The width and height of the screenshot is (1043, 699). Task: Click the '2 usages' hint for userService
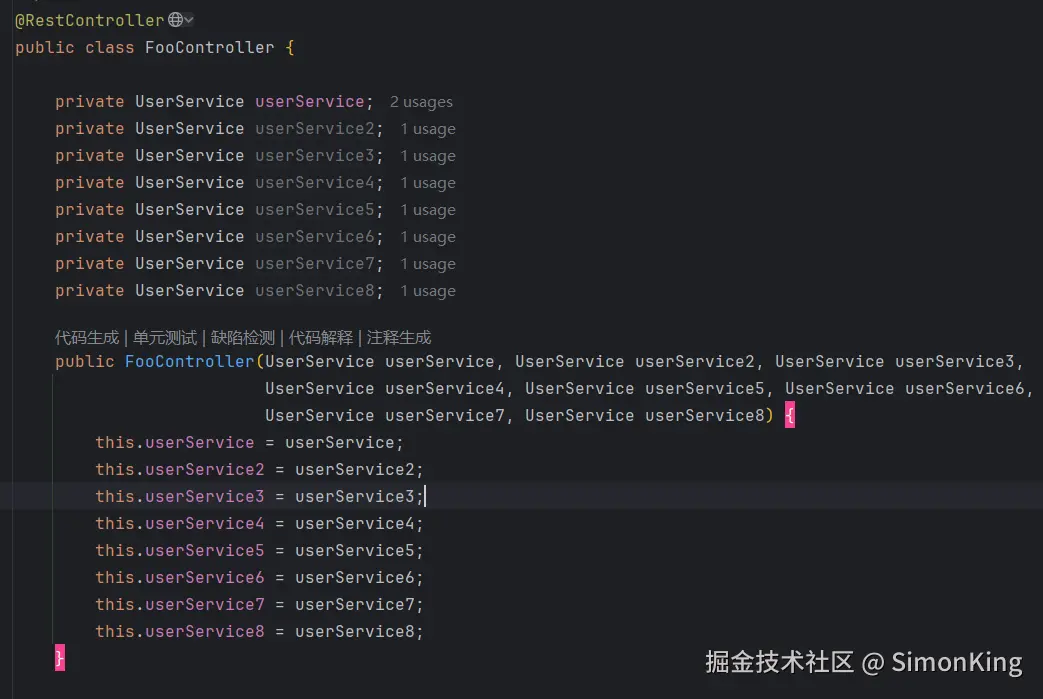[x=421, y=102]
